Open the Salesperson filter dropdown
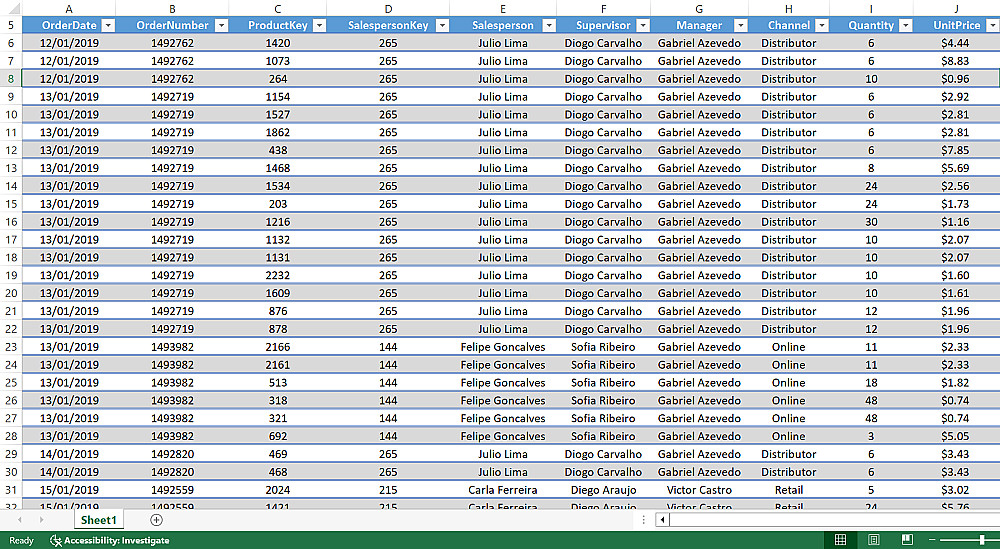Image resolution: width=1000 pixels, height=549 pixels. [548, 26]
